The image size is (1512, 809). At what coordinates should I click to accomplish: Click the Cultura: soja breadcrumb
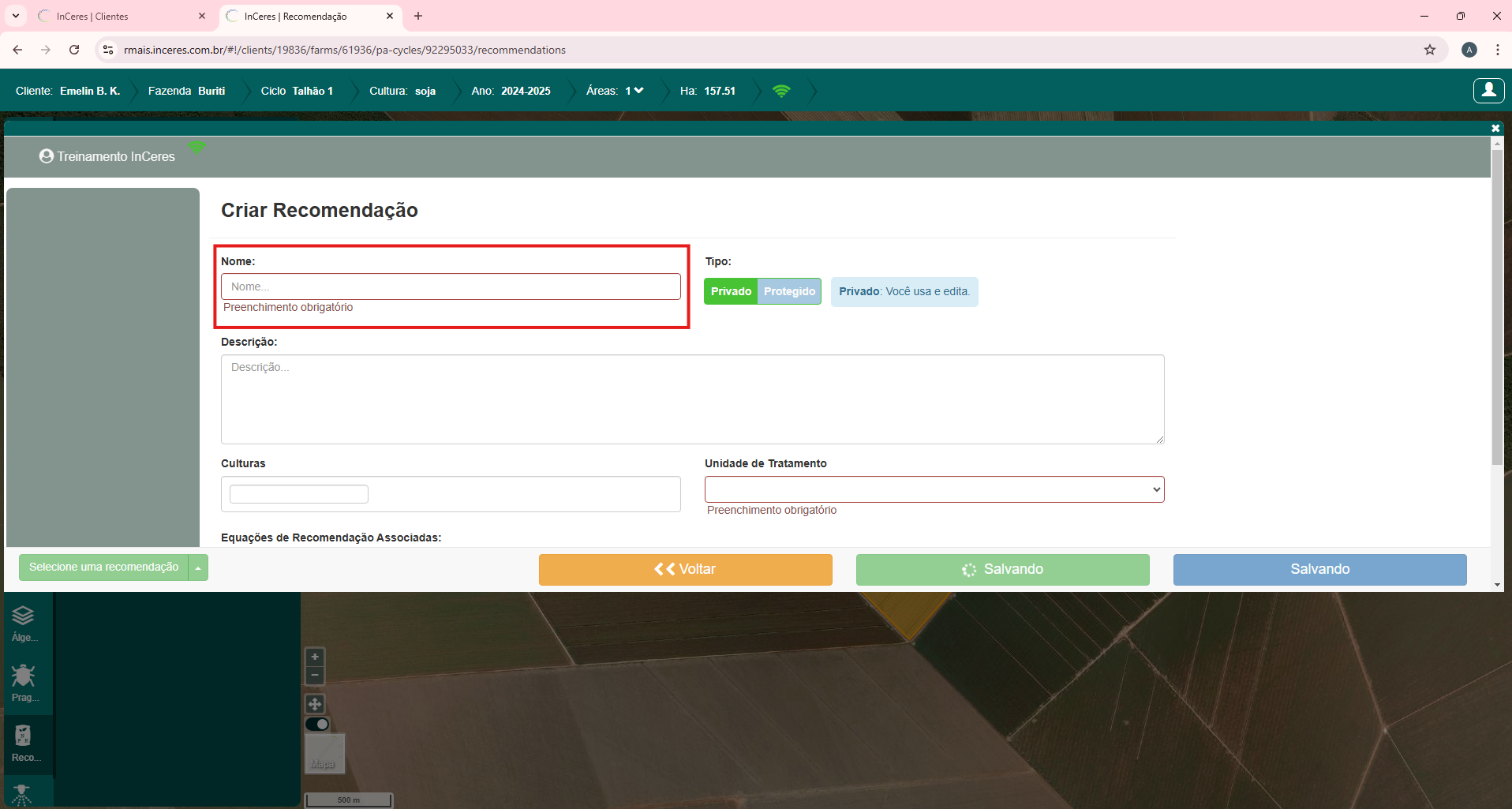tap(402, 91)
